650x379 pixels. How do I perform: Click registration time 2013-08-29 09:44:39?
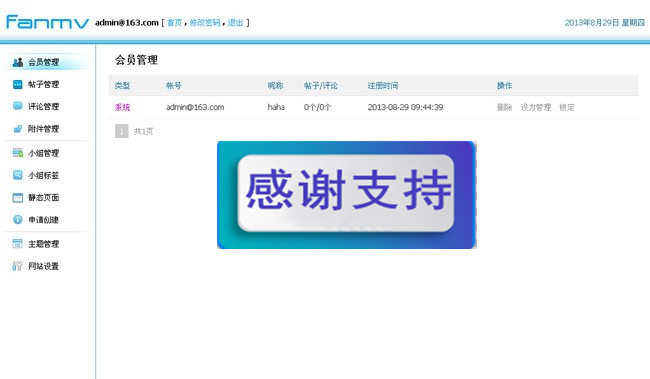(x=405, y=107)
